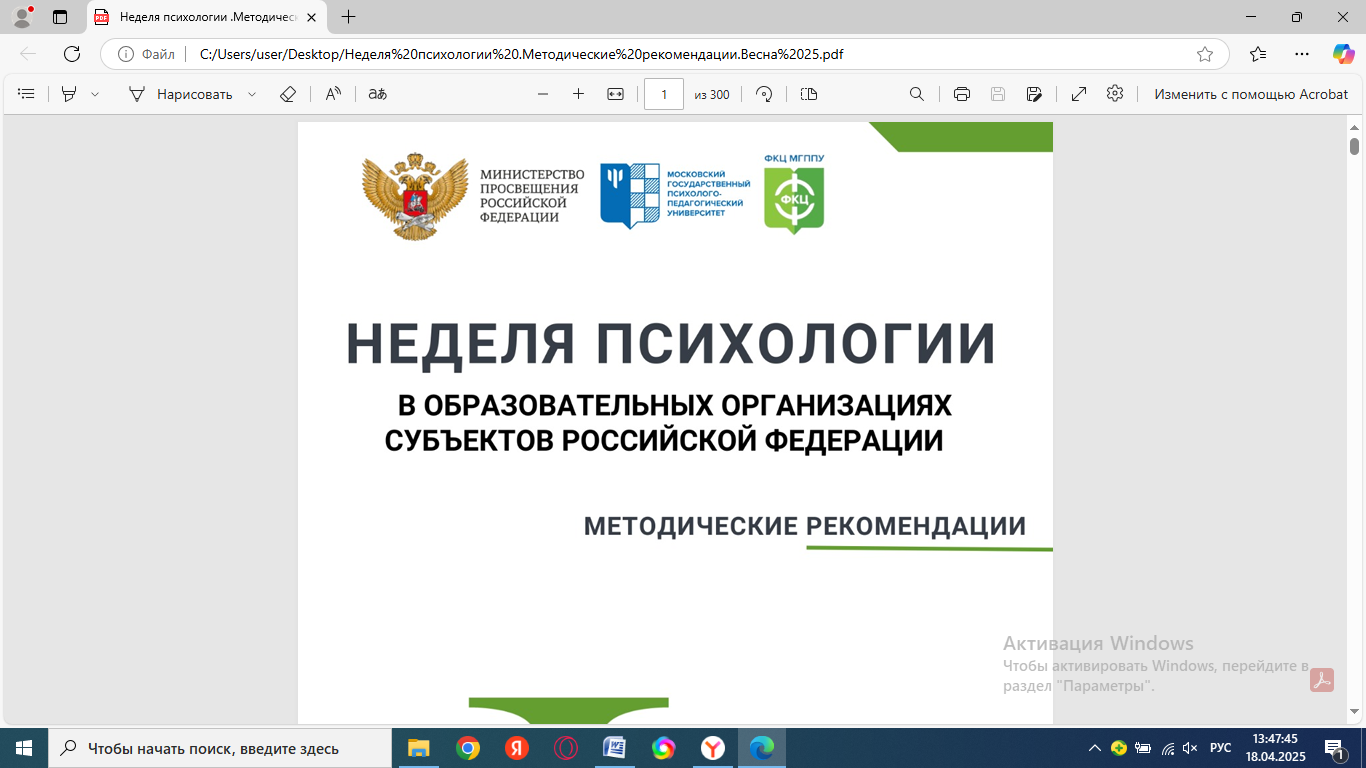Open File Explorer from taskbar

coord(418,748)
